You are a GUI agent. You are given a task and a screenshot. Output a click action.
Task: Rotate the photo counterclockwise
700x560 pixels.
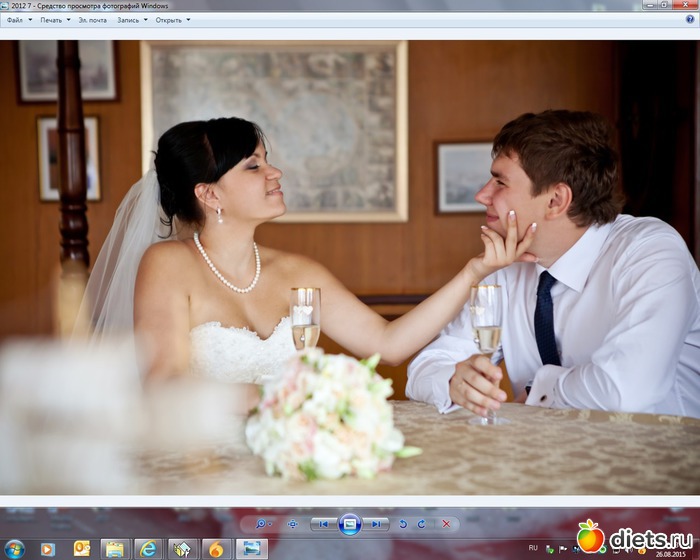pos(403,523)
